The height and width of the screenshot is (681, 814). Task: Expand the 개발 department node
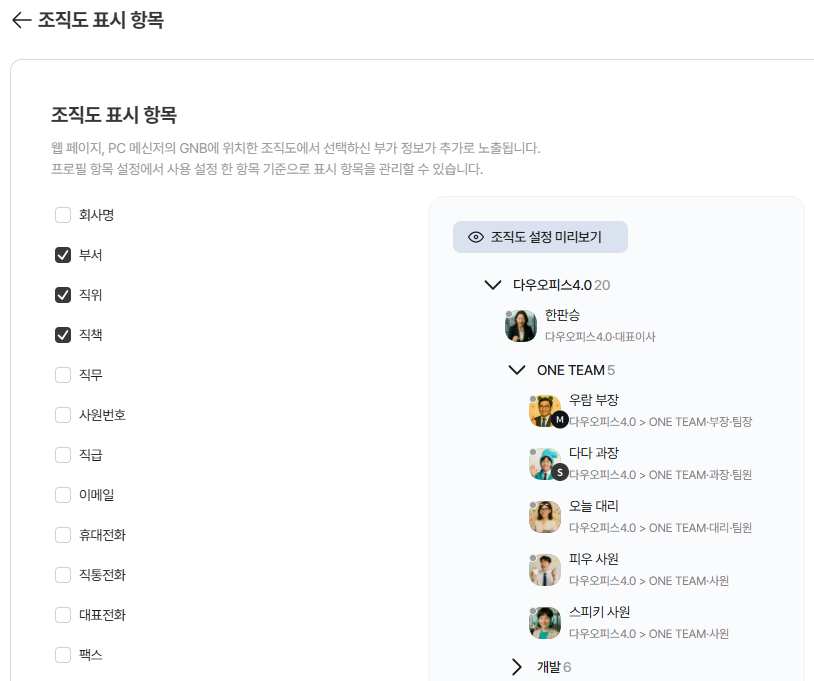pyautogui.click(x=517, y=667)
